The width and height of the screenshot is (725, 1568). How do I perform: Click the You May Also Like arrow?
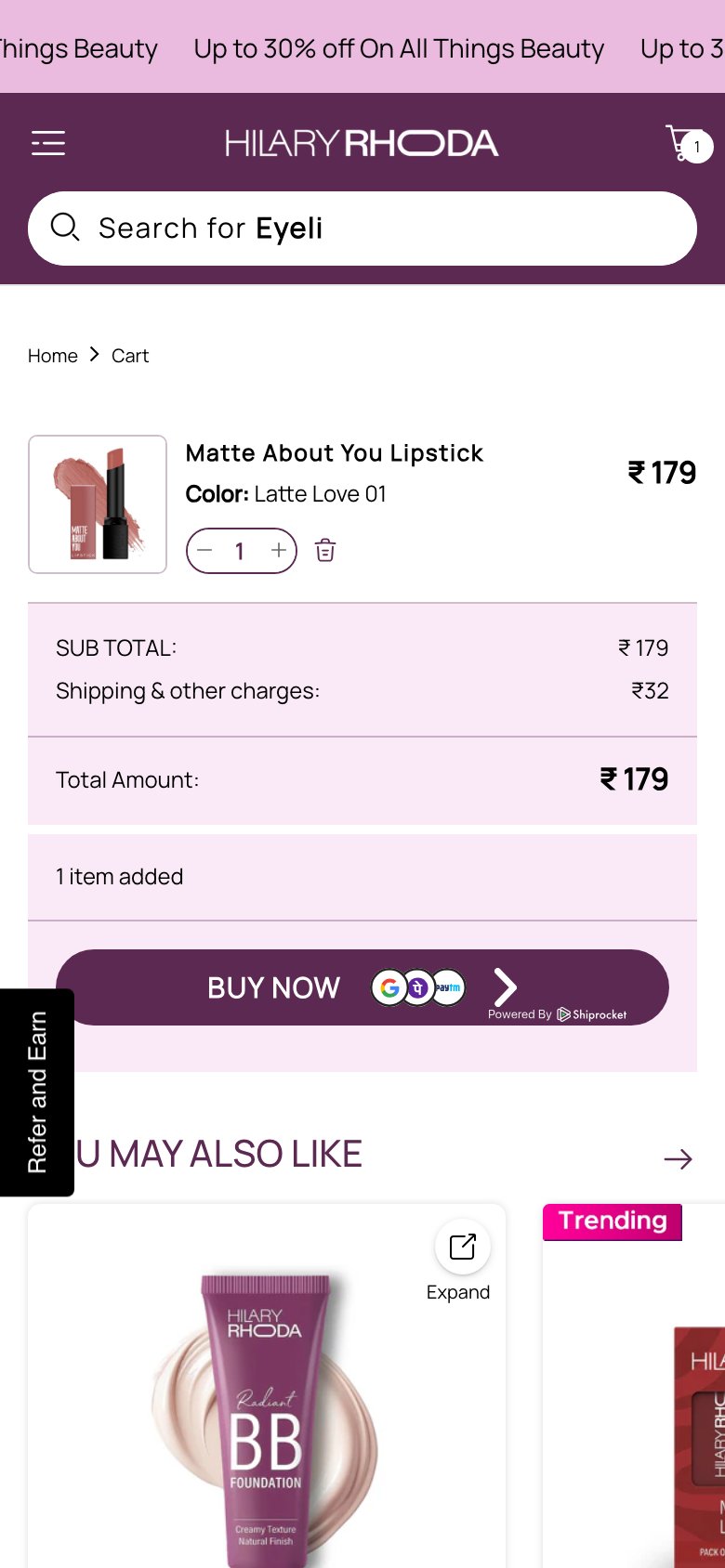click(678, 1158)
